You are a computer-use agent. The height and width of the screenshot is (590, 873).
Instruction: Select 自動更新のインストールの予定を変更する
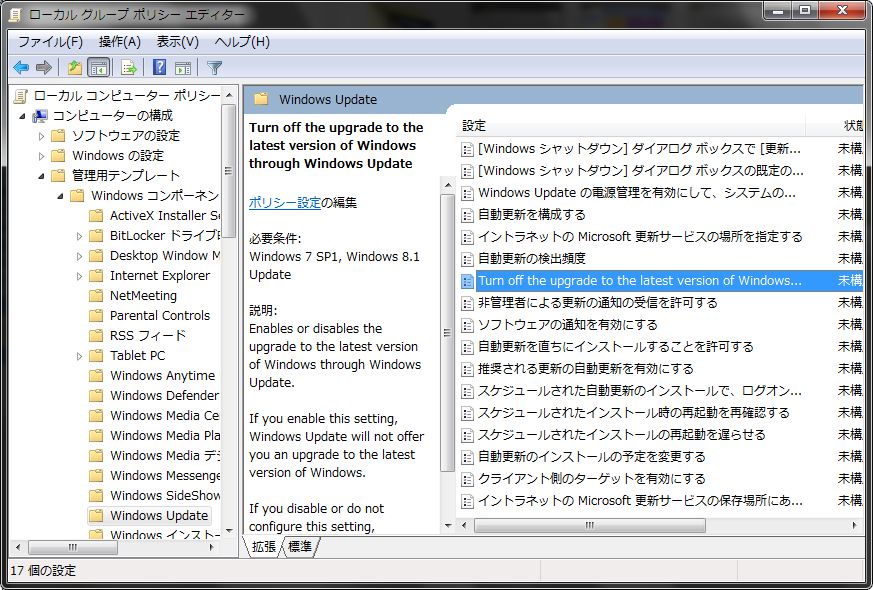(x=591, y=457)
